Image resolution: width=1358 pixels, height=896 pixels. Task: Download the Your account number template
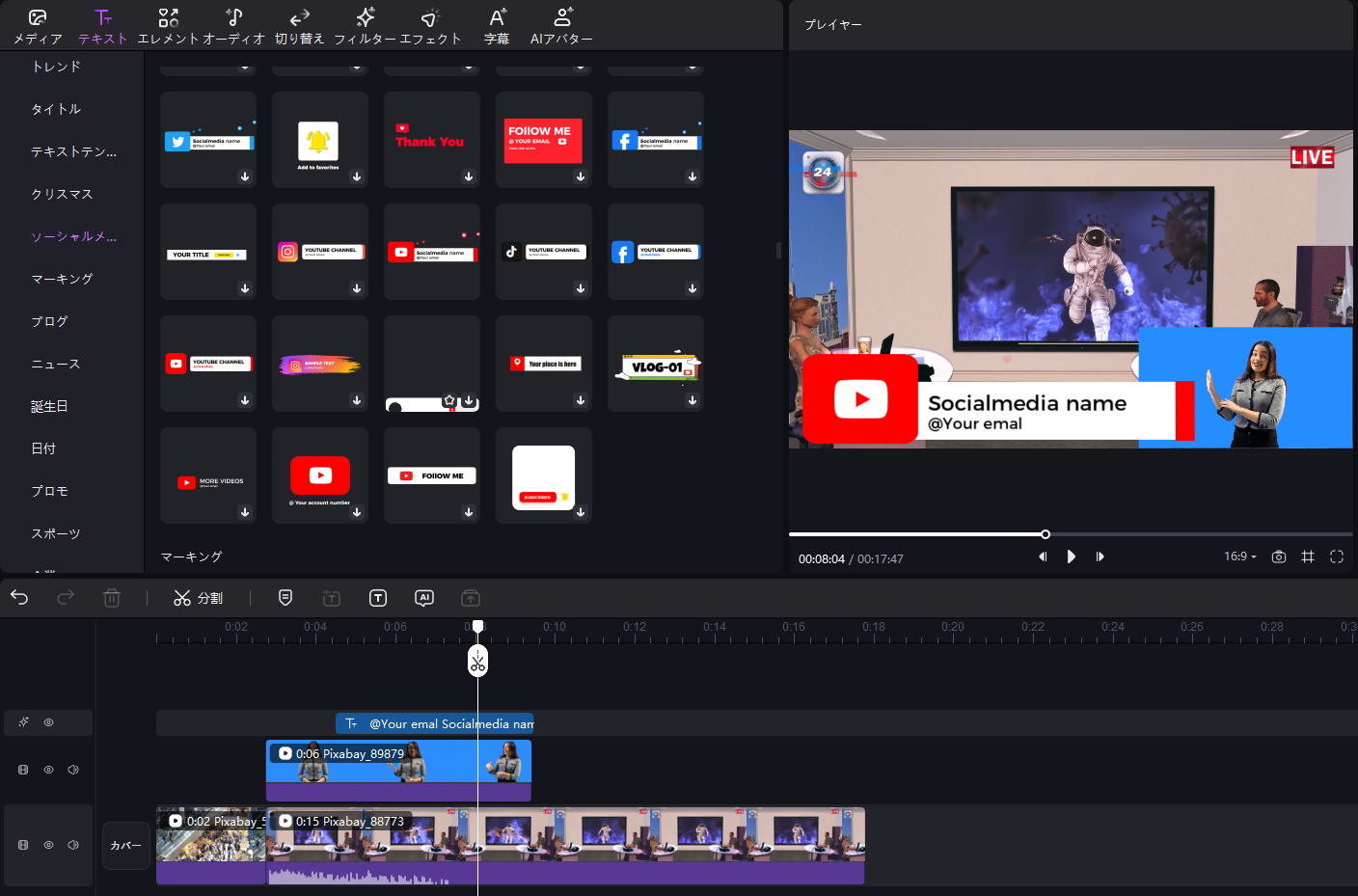pyautogui.click(x=357, y=512)
